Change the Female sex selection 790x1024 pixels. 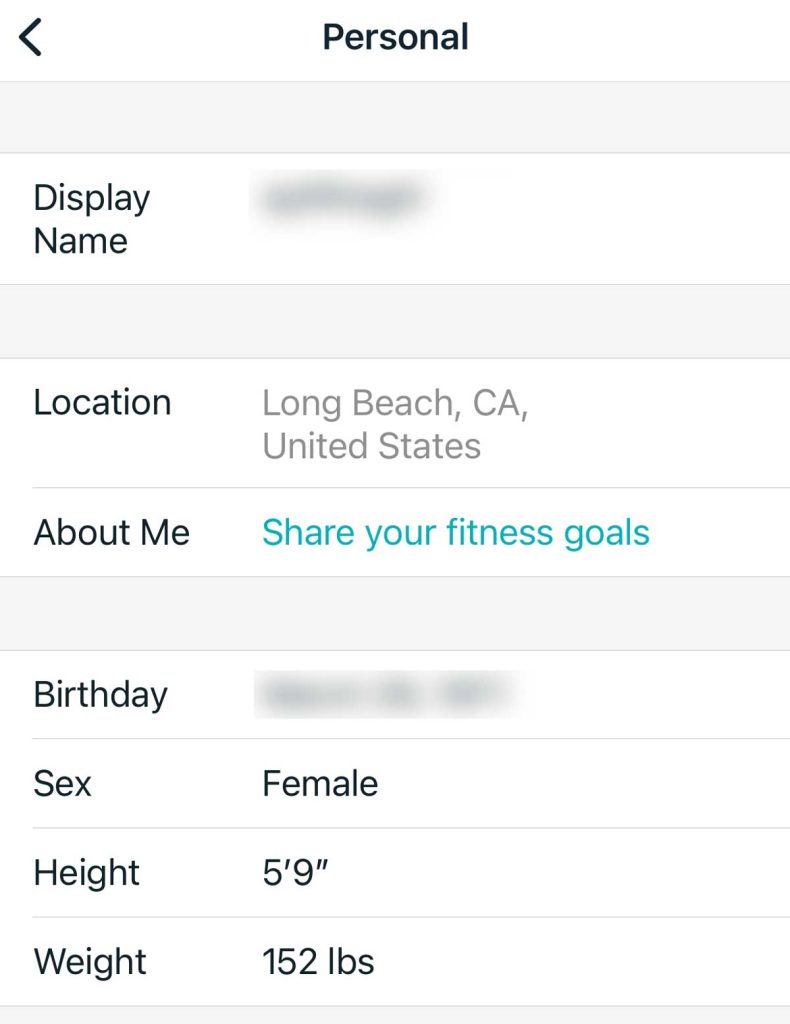tap(320, 783)
